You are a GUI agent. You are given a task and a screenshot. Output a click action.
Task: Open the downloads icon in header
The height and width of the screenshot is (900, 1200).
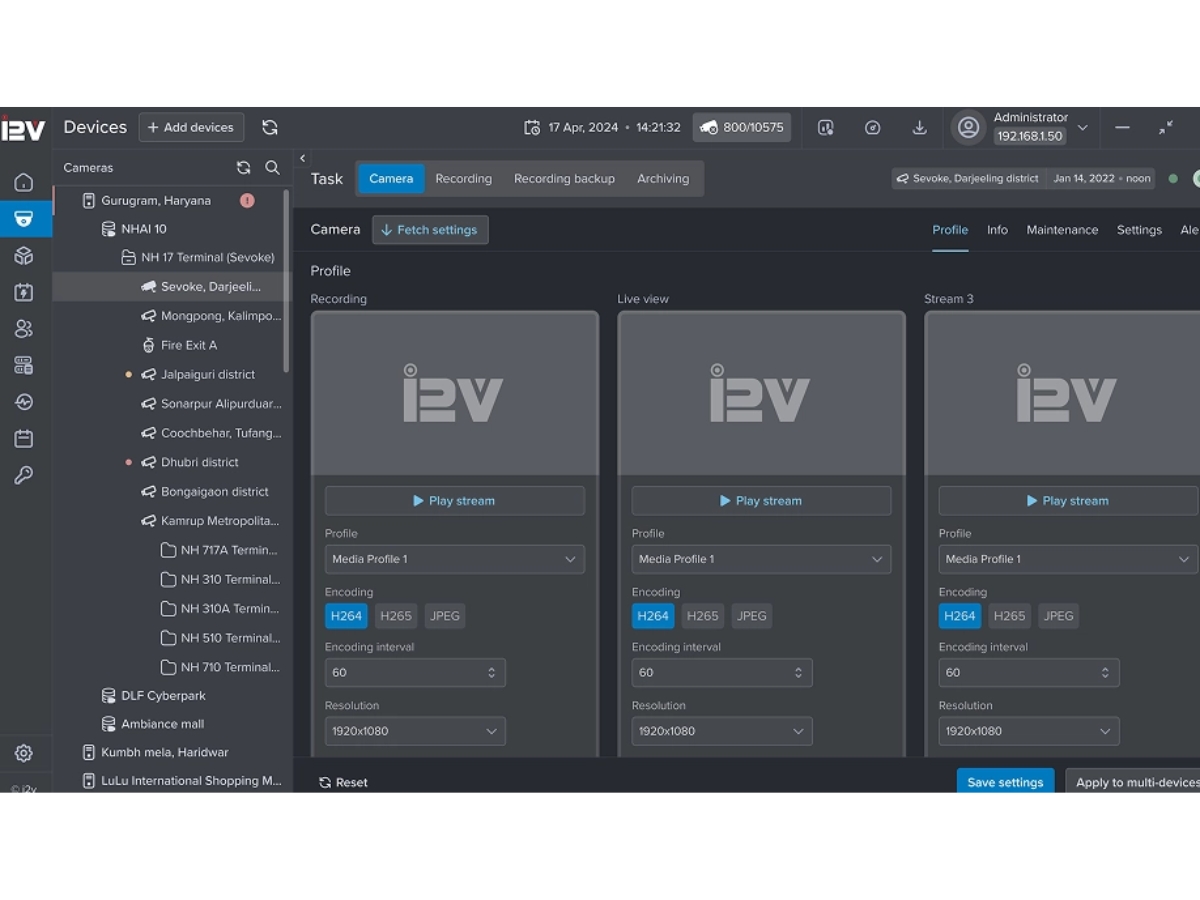920,127
